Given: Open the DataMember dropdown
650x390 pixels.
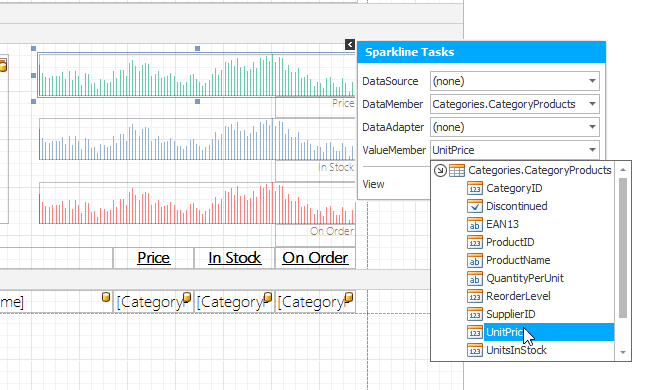Looking at the screenshot, I should click(x=592, y=104).
